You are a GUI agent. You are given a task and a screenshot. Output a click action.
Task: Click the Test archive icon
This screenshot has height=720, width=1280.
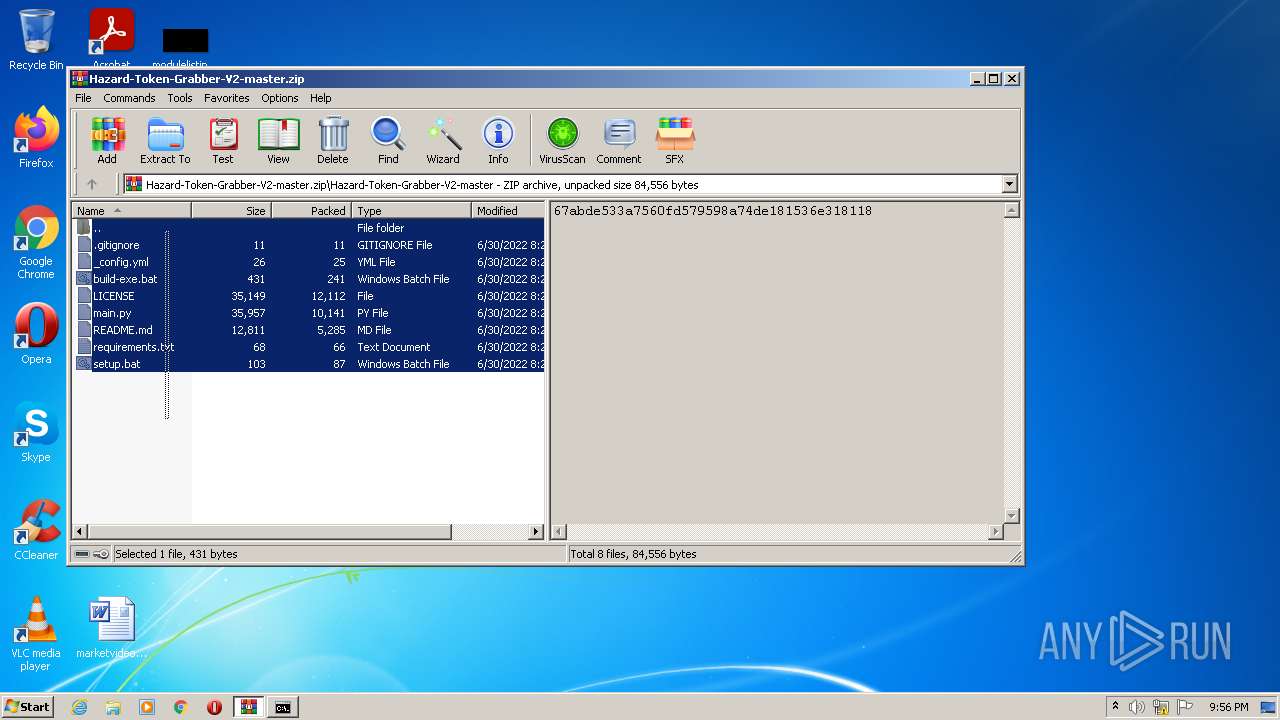(x=223, y=140)
